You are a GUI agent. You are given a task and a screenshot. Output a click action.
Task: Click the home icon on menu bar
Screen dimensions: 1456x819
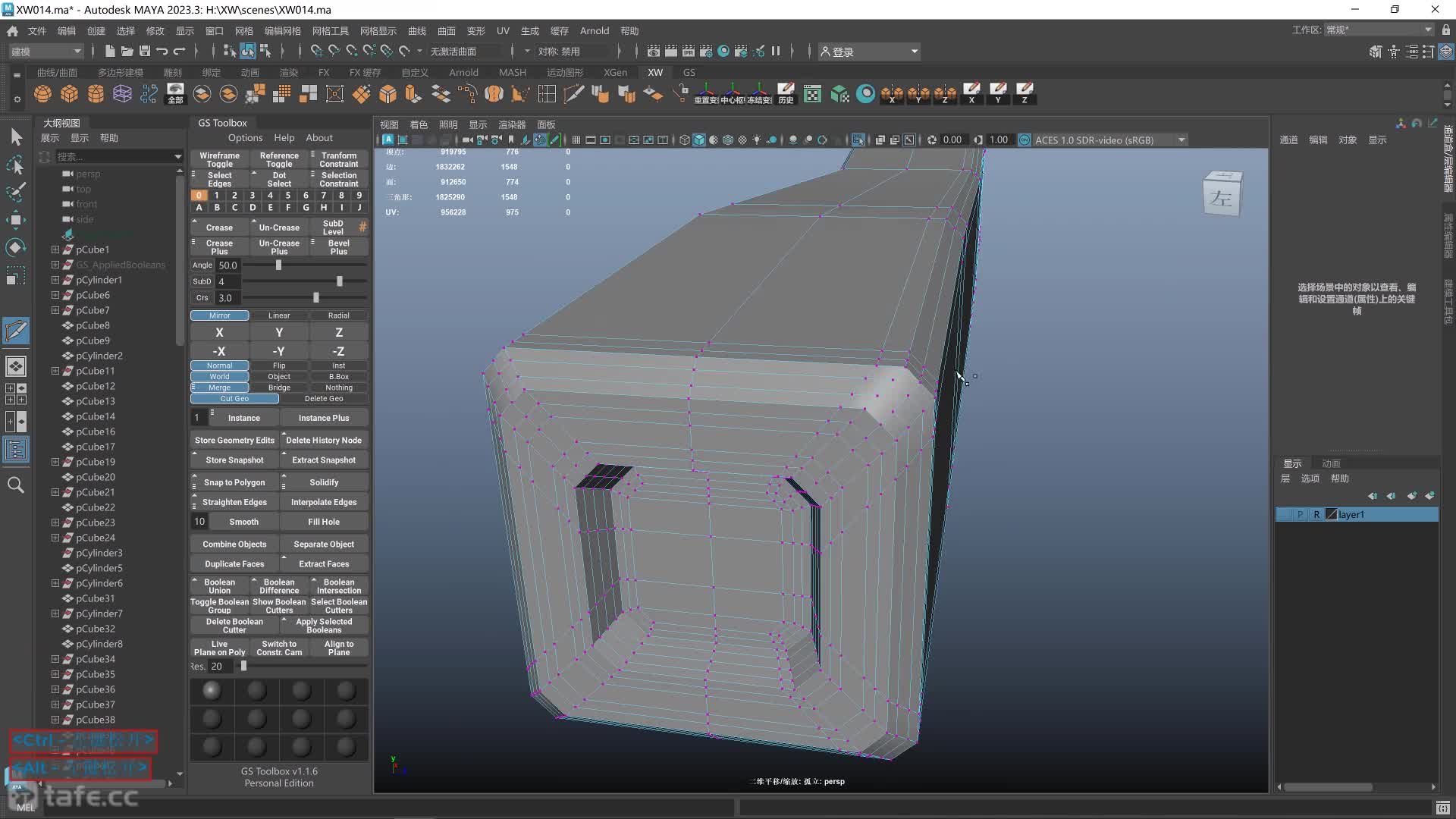[13, 31]
